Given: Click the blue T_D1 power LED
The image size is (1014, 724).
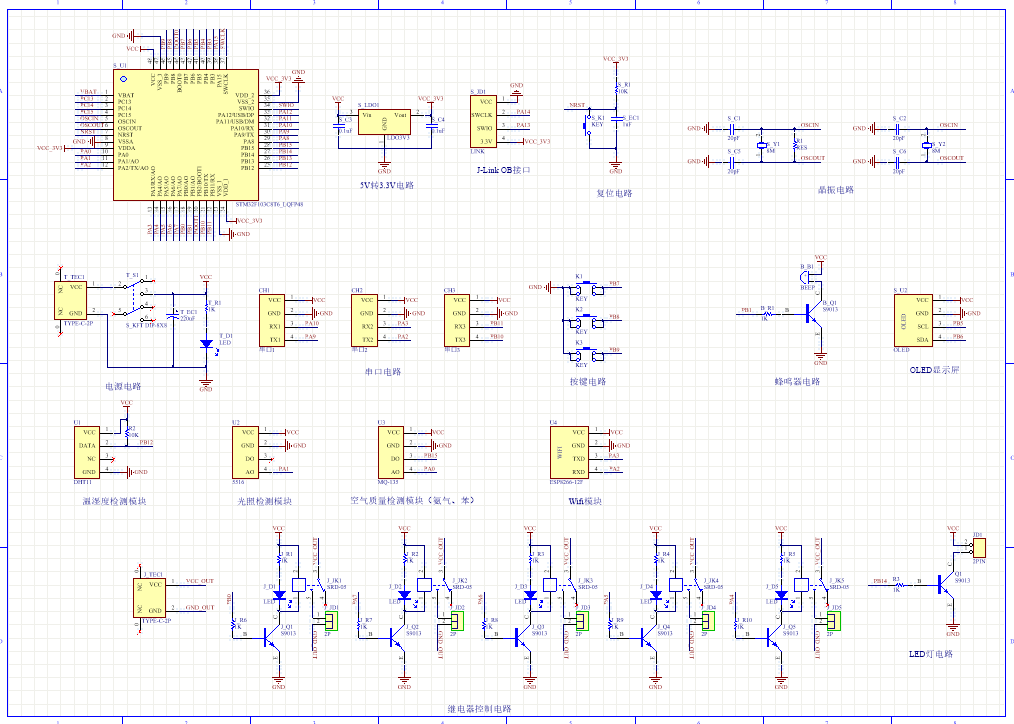Looking at the screenshot, I should click(206, 344).
